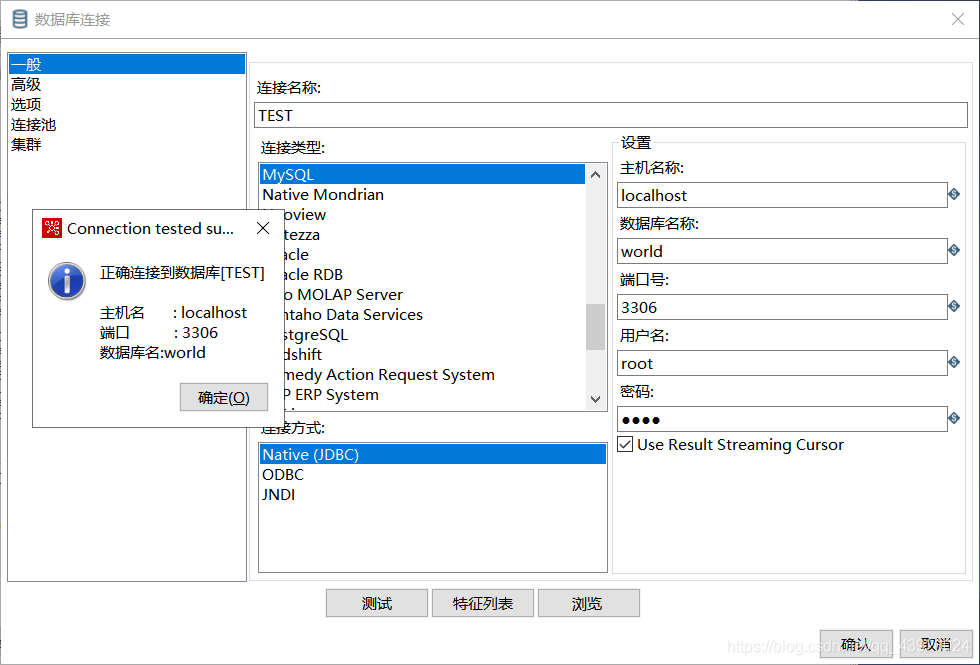Click the 确认 button
The height and width of the screenshot is (665, 980).
coord(856,644)
